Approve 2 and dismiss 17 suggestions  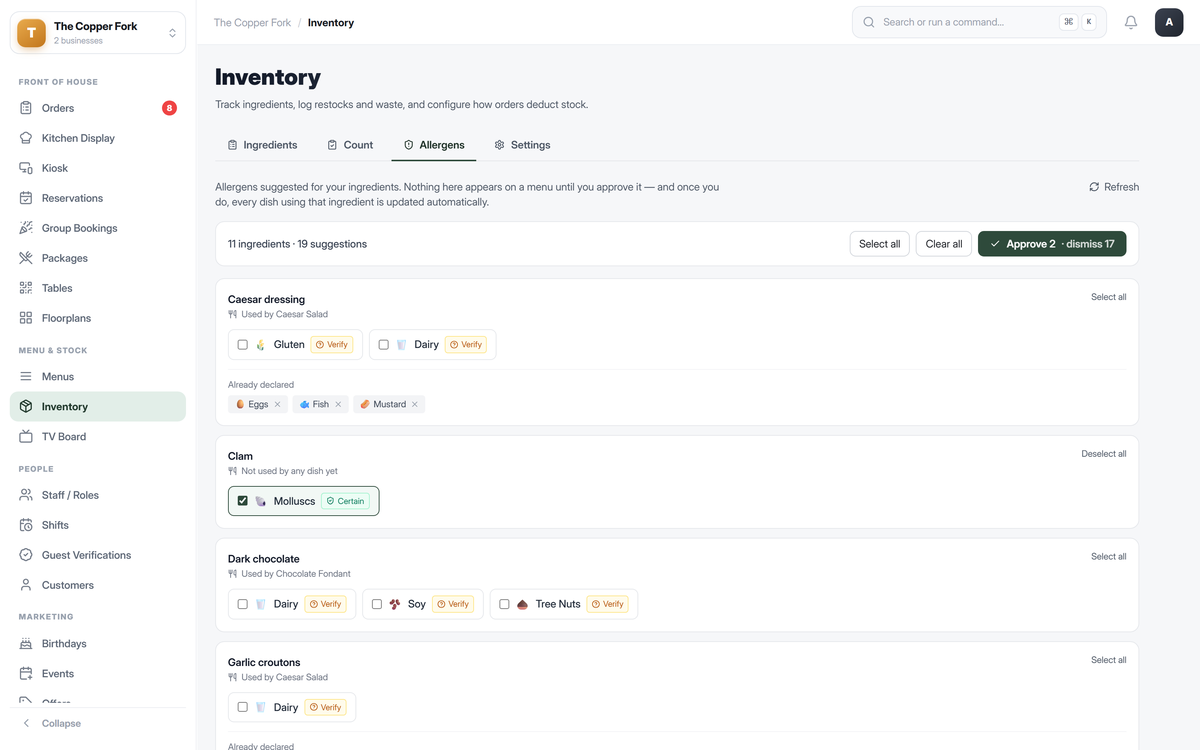pos(1052,244)
